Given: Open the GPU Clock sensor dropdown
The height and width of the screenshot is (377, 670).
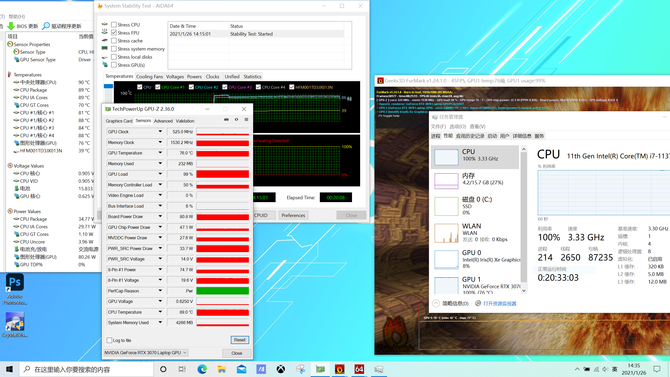Looking at the screenshot, I should [x=160, y=132].
